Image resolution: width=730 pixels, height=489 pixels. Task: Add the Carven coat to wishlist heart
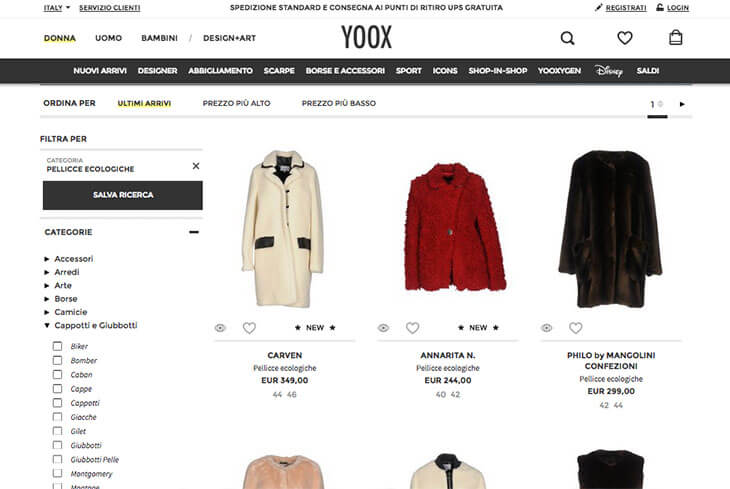pyautogui.click(x=249, y=328)
